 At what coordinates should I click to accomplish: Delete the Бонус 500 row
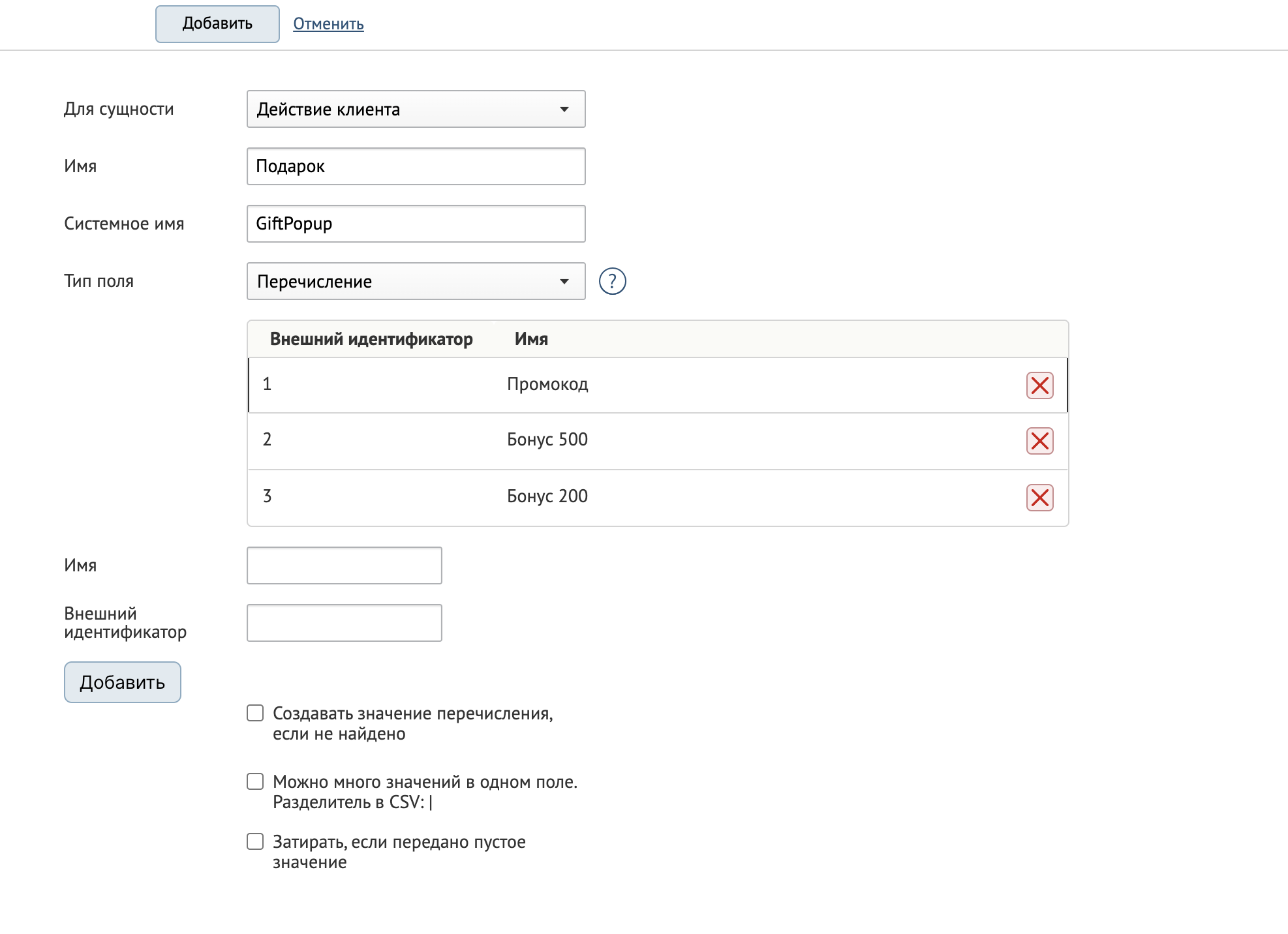click(1039, 441)
